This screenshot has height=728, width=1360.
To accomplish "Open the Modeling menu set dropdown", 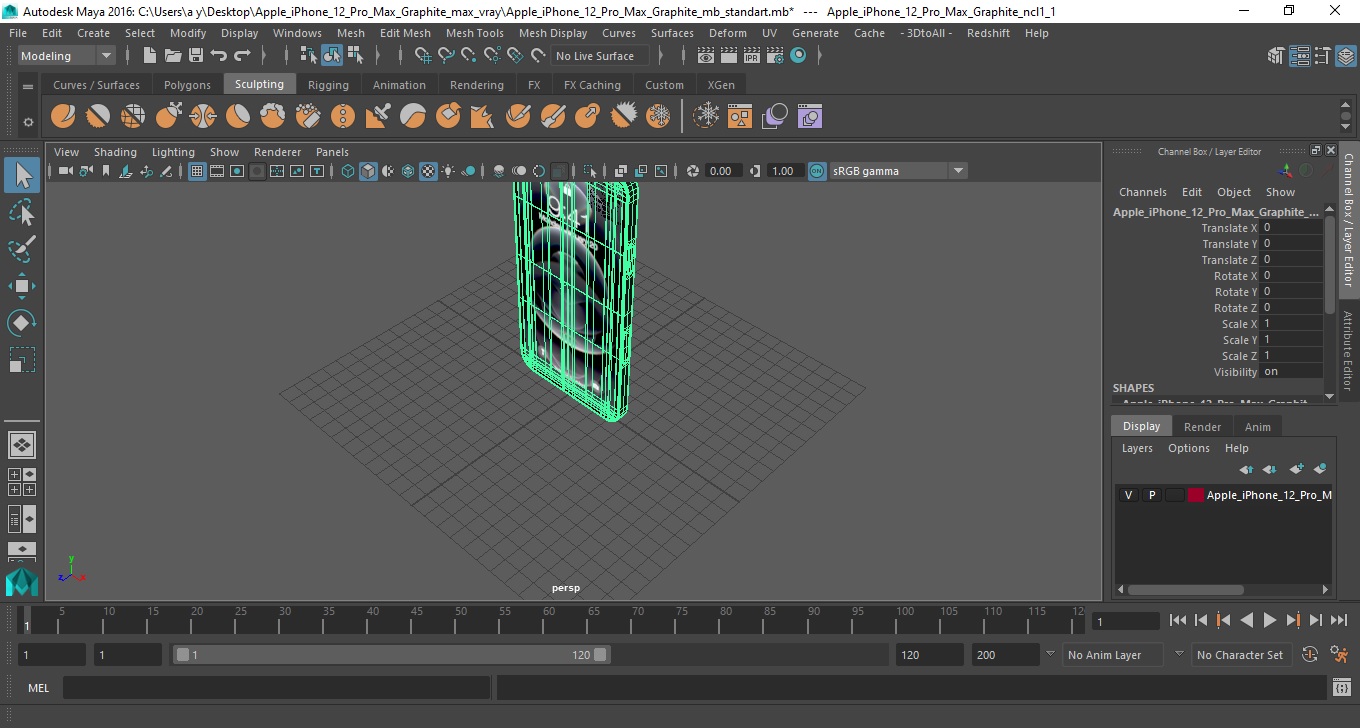I will pos(66,56).
